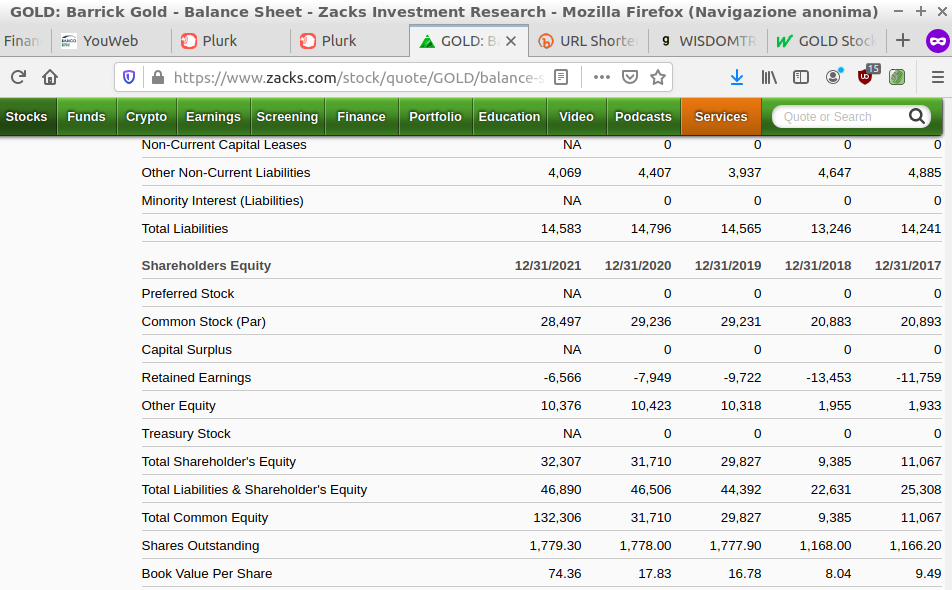This screenshot has height=590, width=952.
Task: Focus the Quote or Search field
Action: pyautogui.click(x=841, y=117)
